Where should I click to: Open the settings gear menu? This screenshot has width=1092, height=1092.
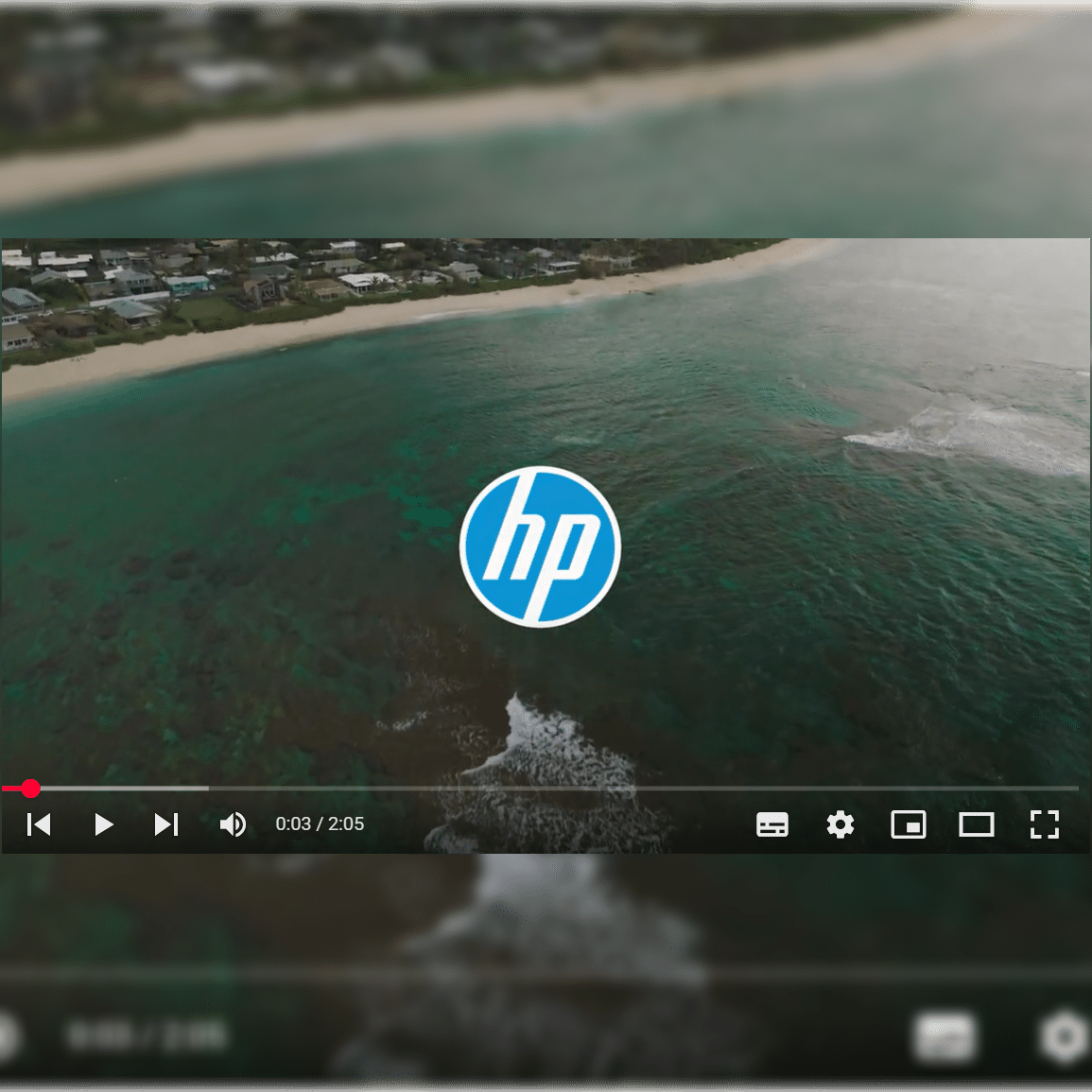(x=840, y=824)
